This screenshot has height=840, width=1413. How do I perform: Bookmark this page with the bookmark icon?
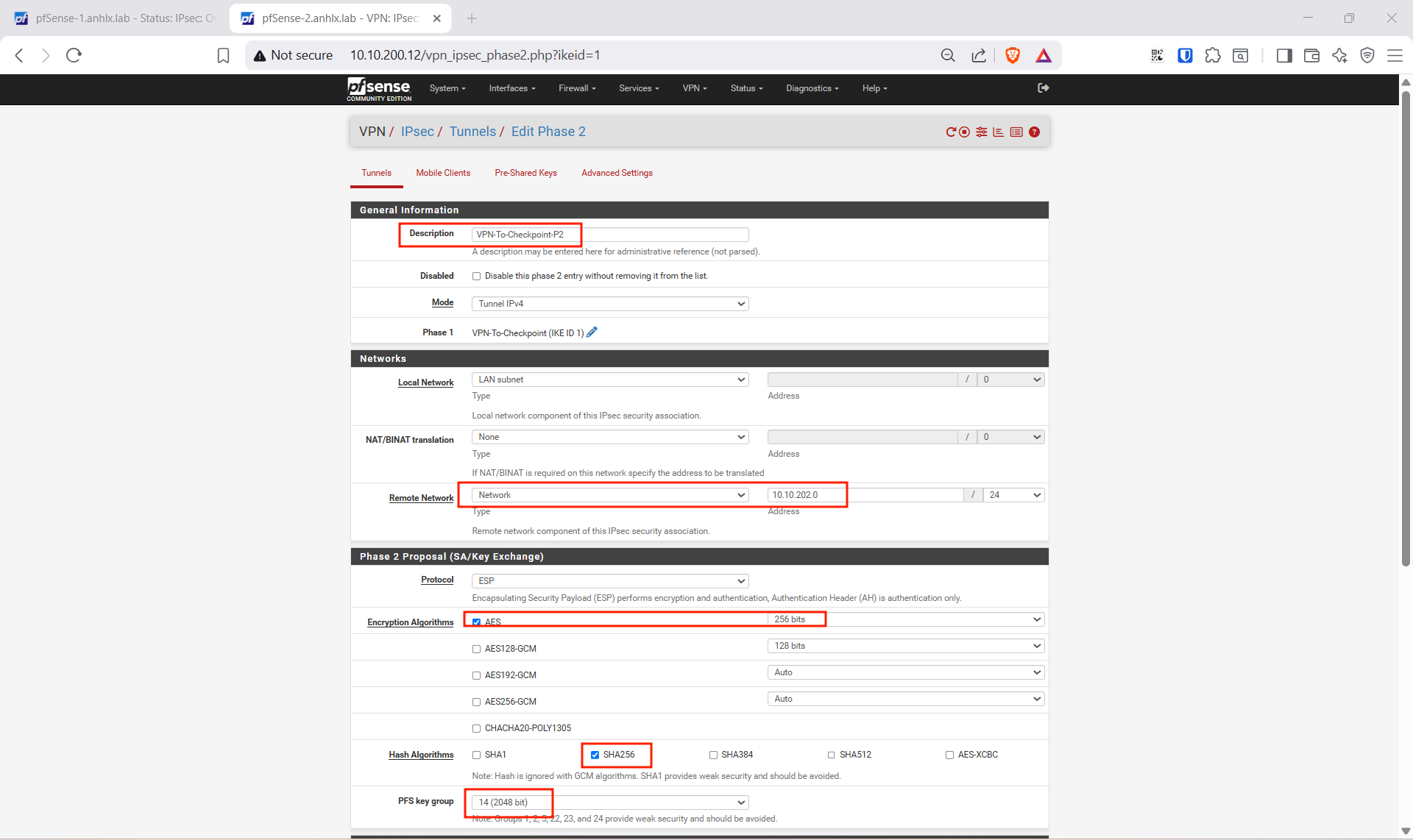pos(223,55)
